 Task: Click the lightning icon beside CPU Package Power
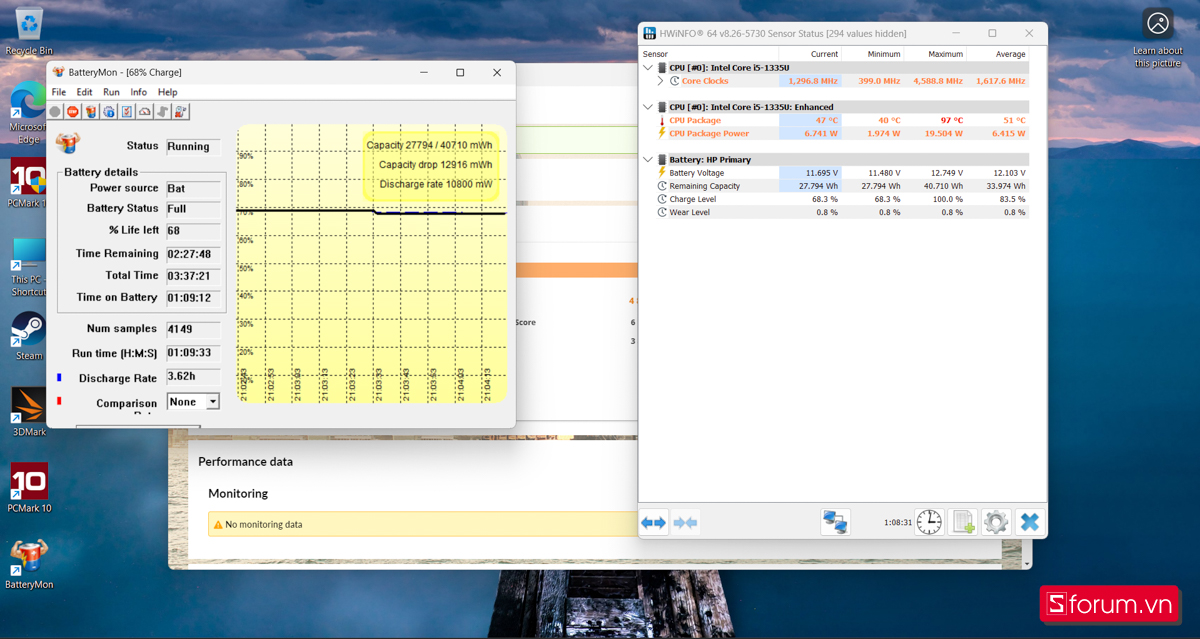662,133
